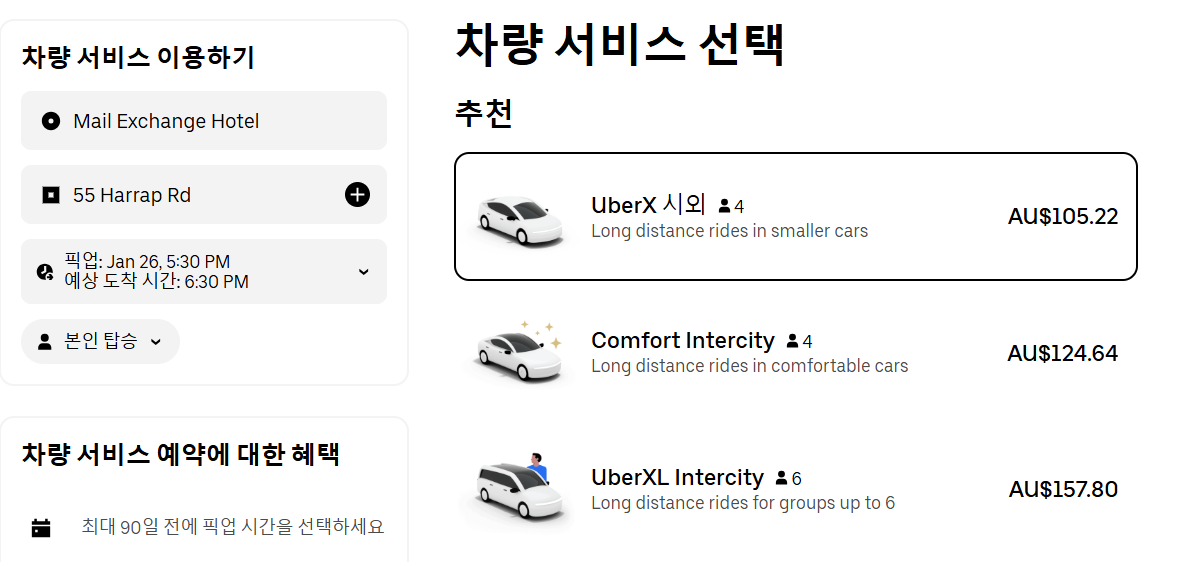The image size is (1179, 562).
Task: Edit the Mail Exchange Hotel pickup field
Action: [x=203, y=121]
